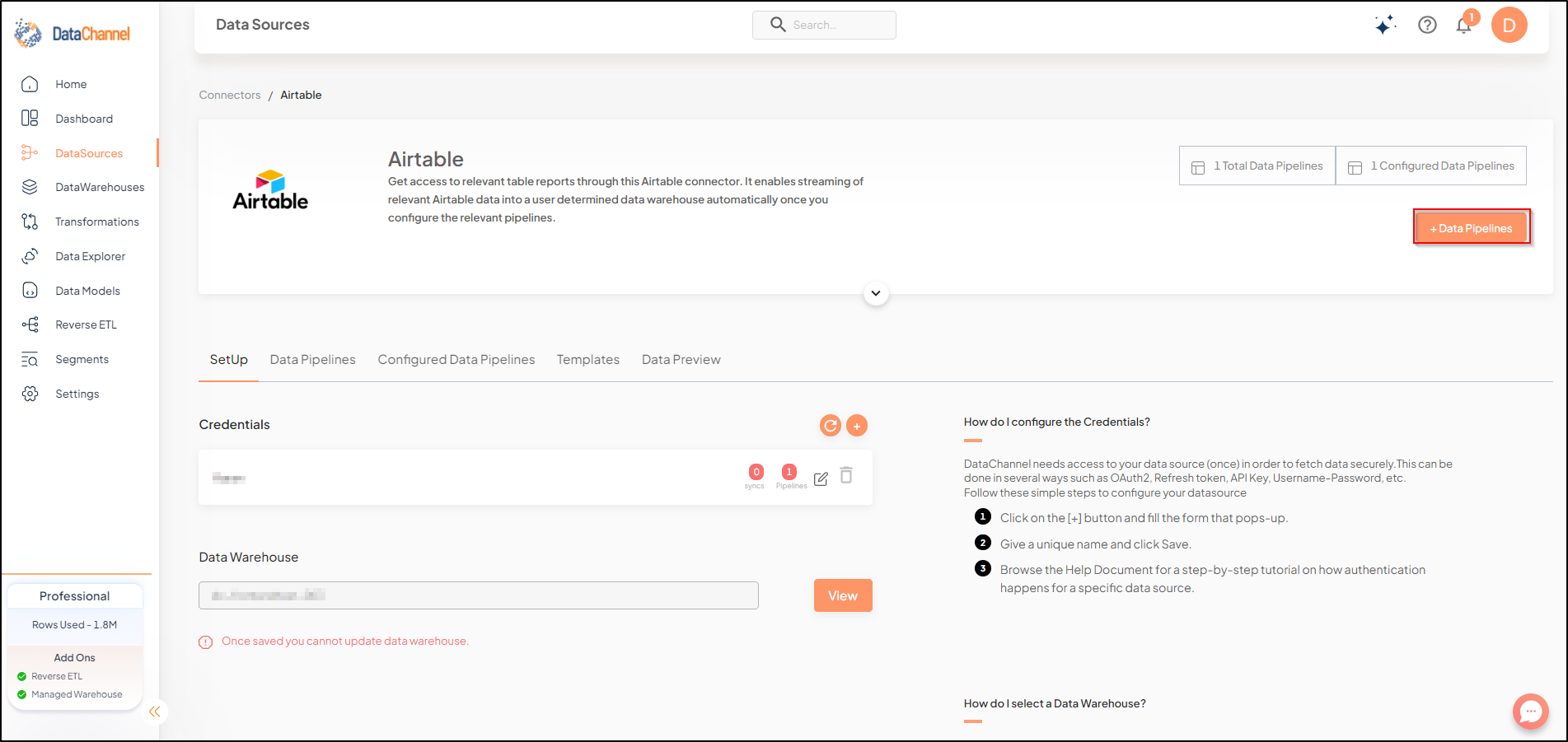
Task: Open the chat support bubble
Action: pyautogui.click(x=1531, y=711)
